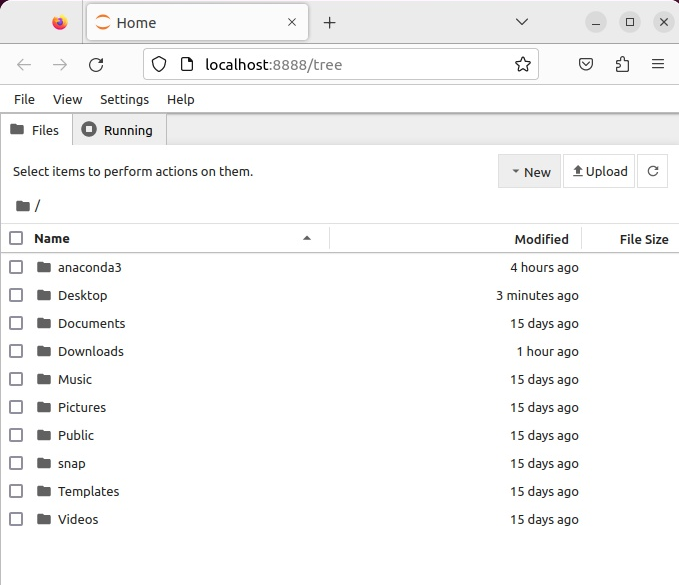Bookmark this page with the star icon
This screenshot has width=679, height=585.
[522, 65]
